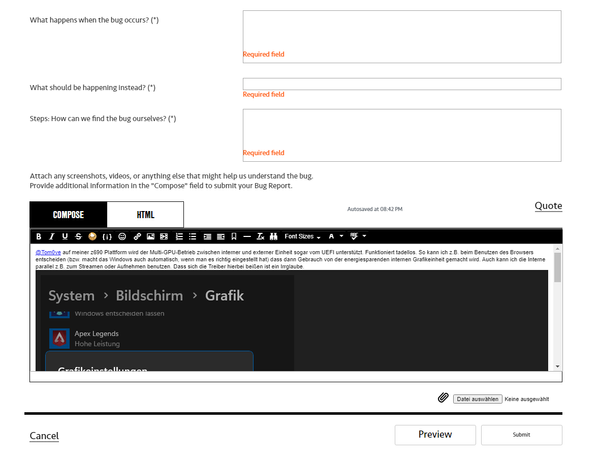Insert a link with the chain icon

[x=137, y=236]
